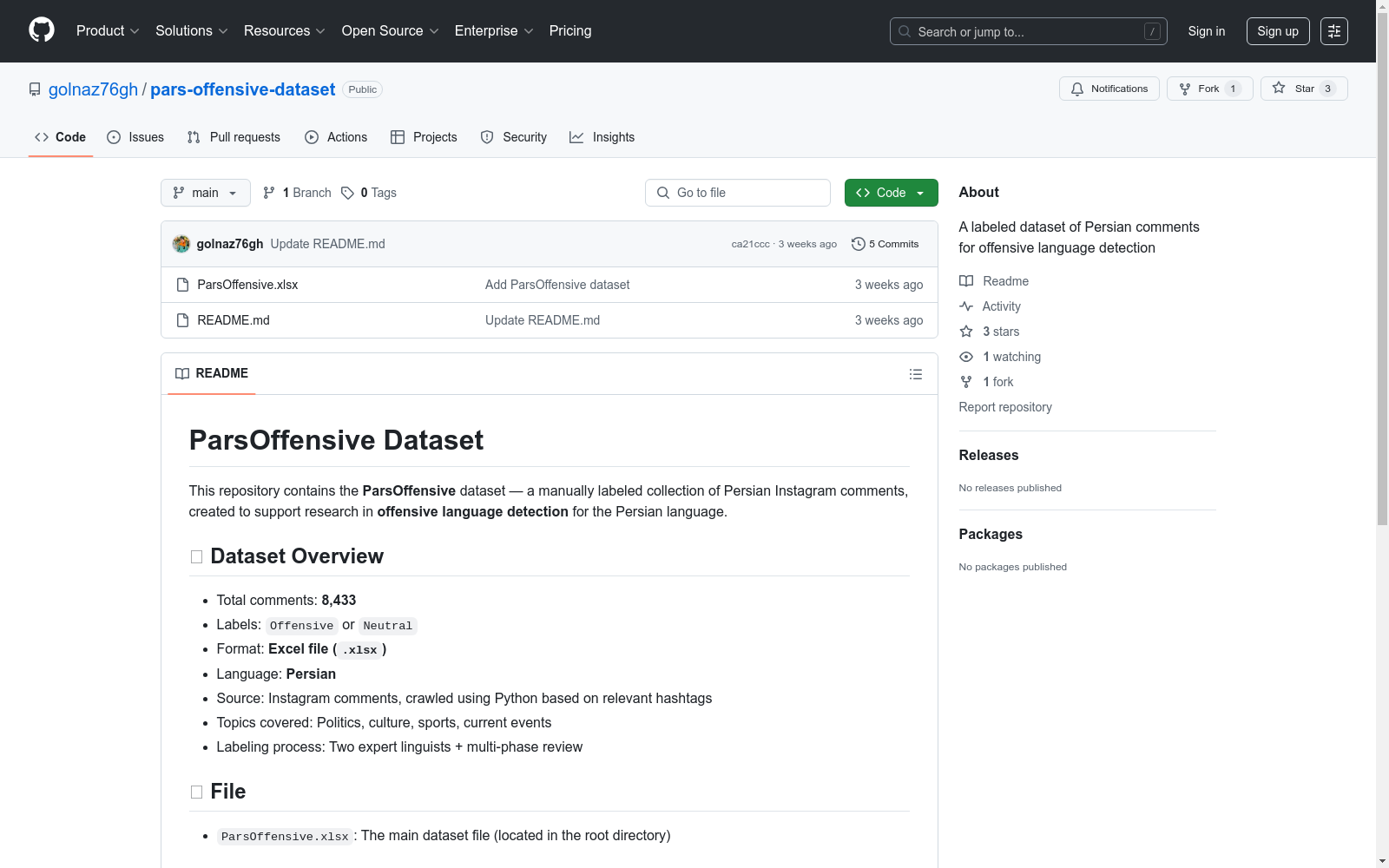The height and width of the screenshot is (868, 1389).
Task: Click the Notifications bell button
Action: (1109, 89)
